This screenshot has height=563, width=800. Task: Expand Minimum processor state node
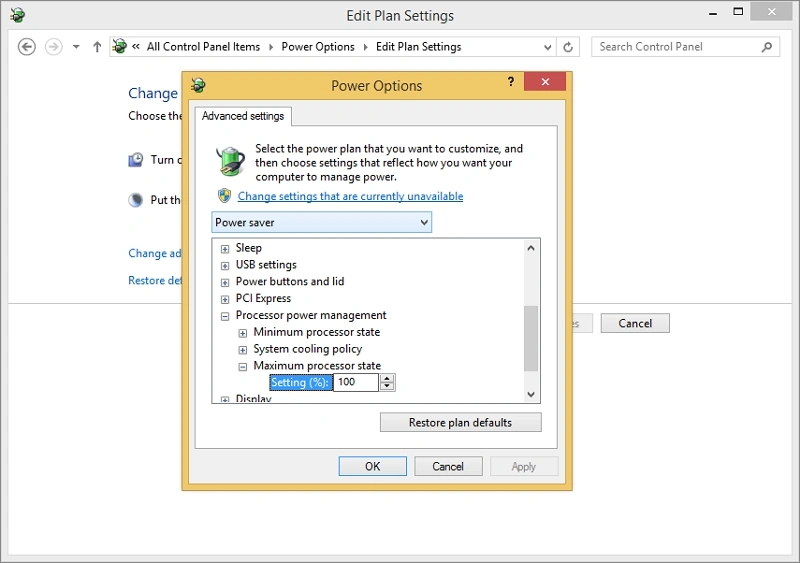click(x=243, y=333)
